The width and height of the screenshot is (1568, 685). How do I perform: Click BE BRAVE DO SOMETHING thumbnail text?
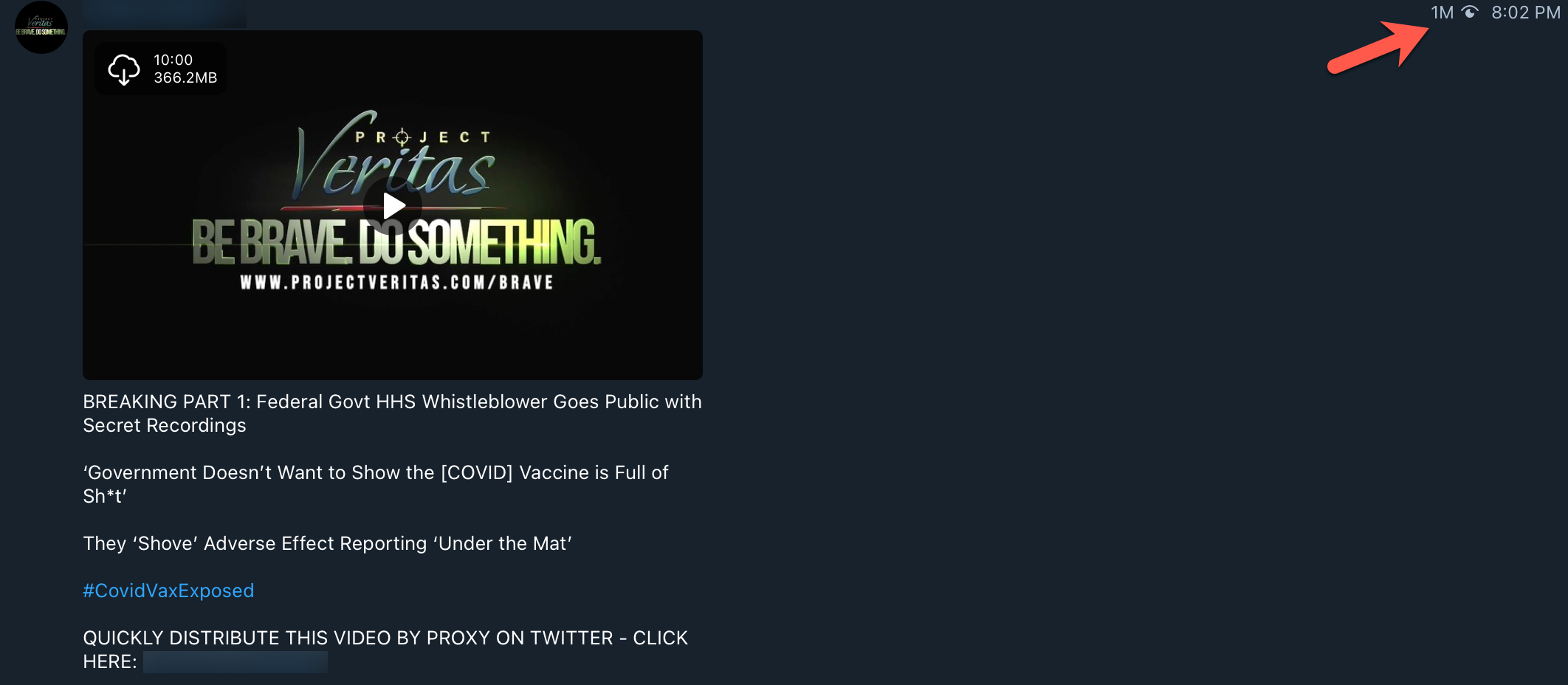click(396, 242)
